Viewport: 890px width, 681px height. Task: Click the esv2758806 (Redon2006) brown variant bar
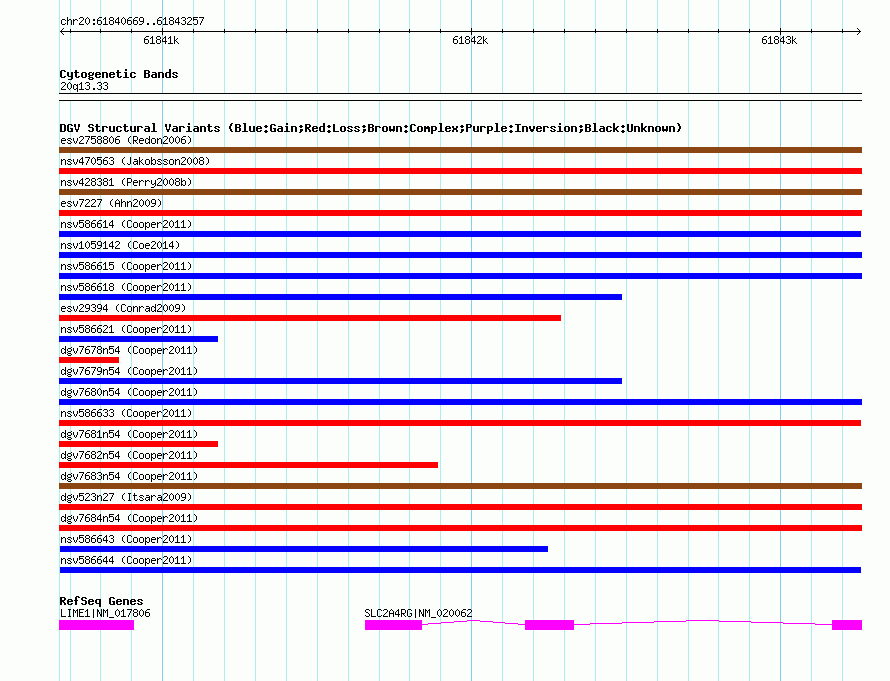point(460,150)
